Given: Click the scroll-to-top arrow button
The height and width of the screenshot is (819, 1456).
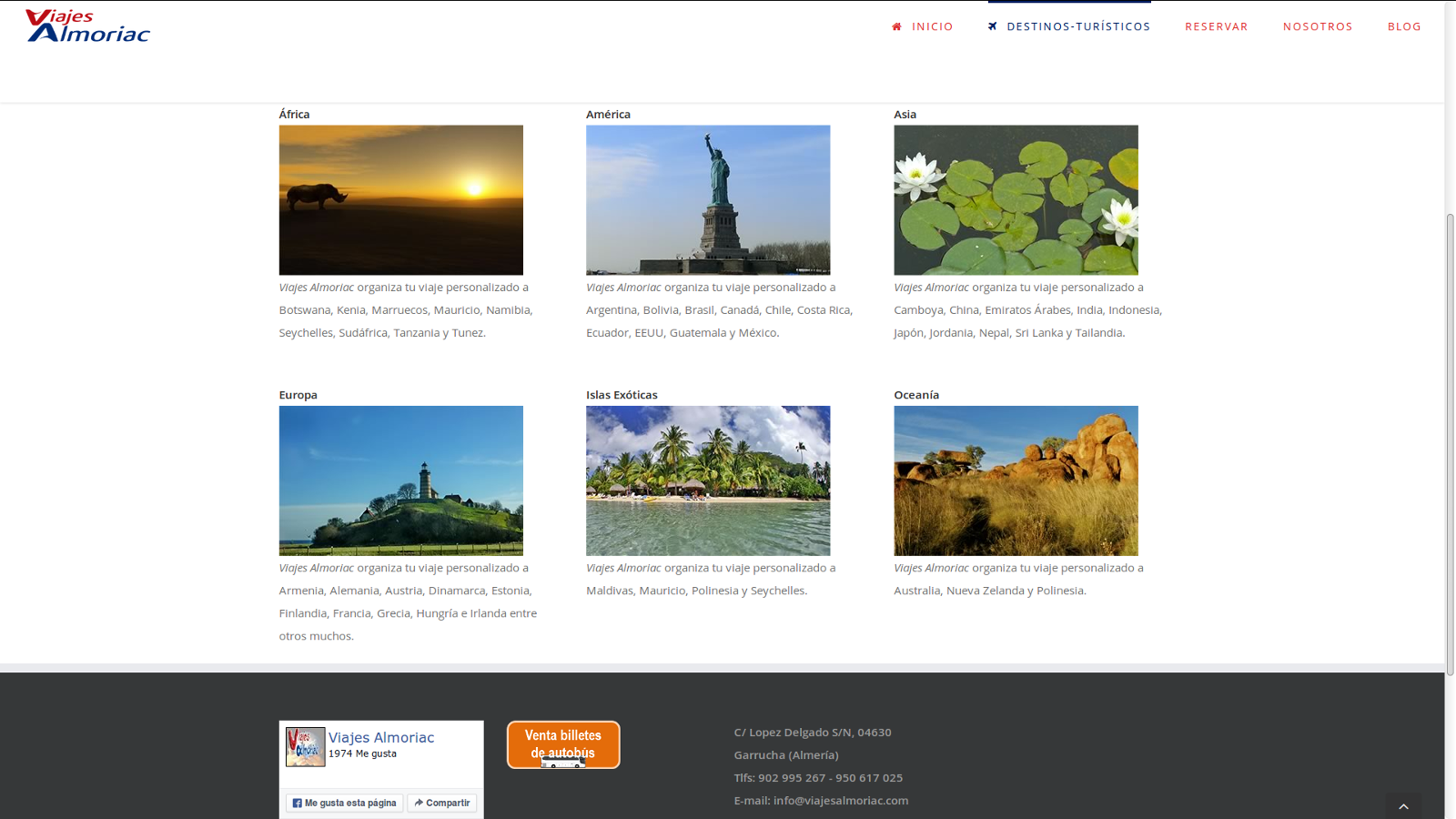Looking at the screenshot, I should tap(1403, 806).
